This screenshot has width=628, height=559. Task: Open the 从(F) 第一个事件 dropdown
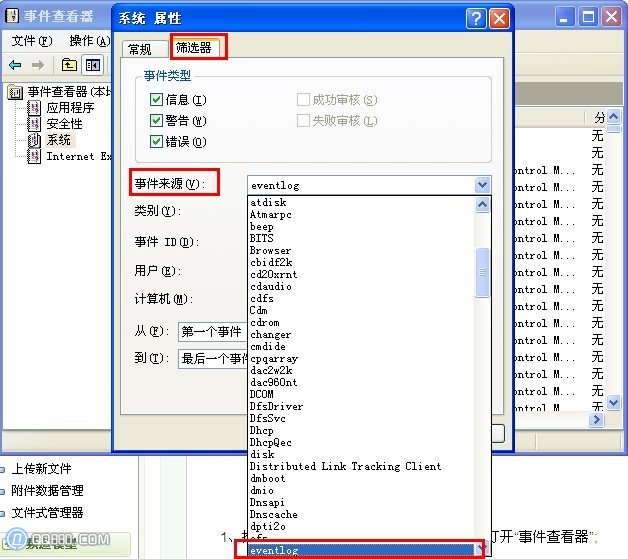[213, 332]
